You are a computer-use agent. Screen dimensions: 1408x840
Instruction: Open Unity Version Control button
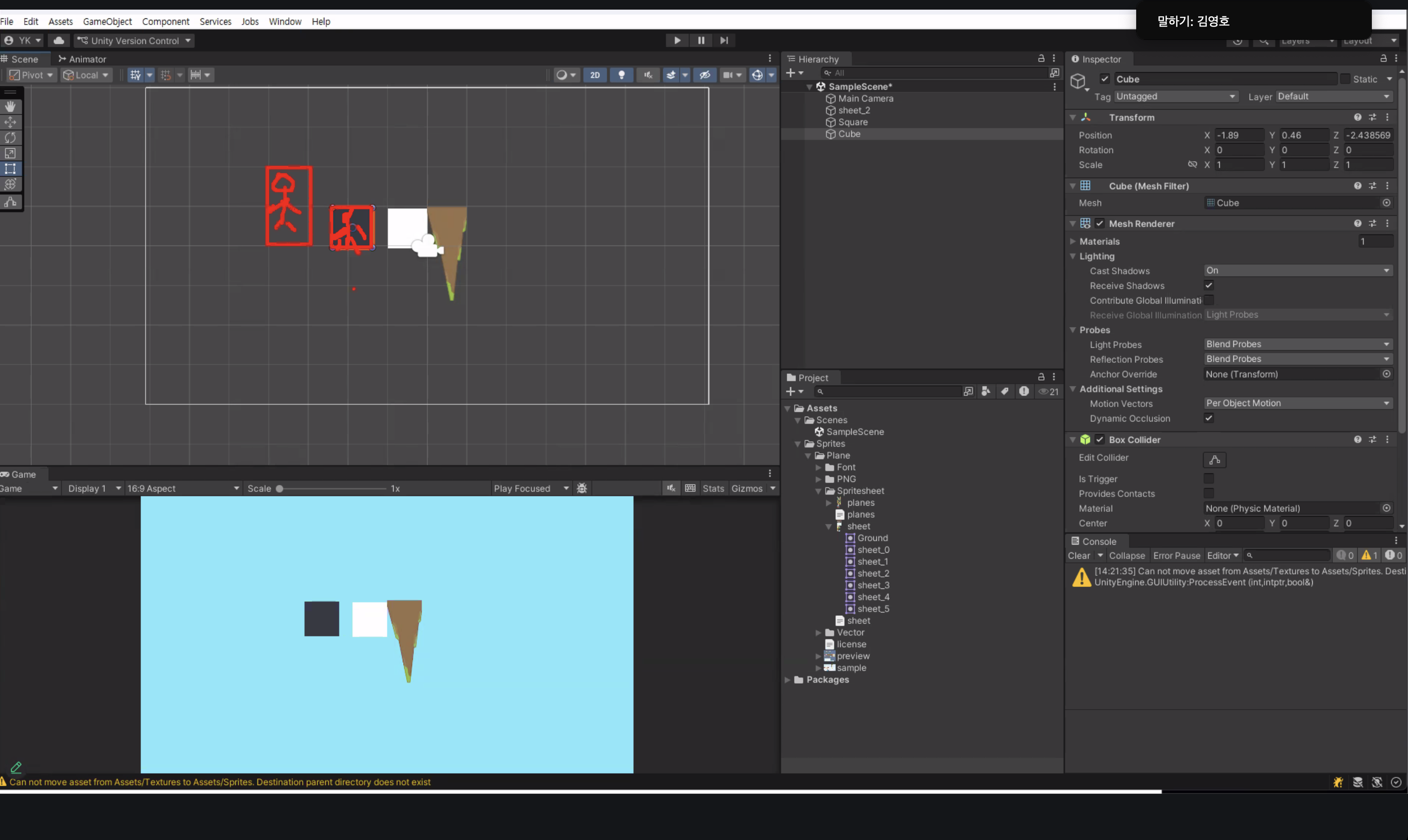(x=135, y=41)
